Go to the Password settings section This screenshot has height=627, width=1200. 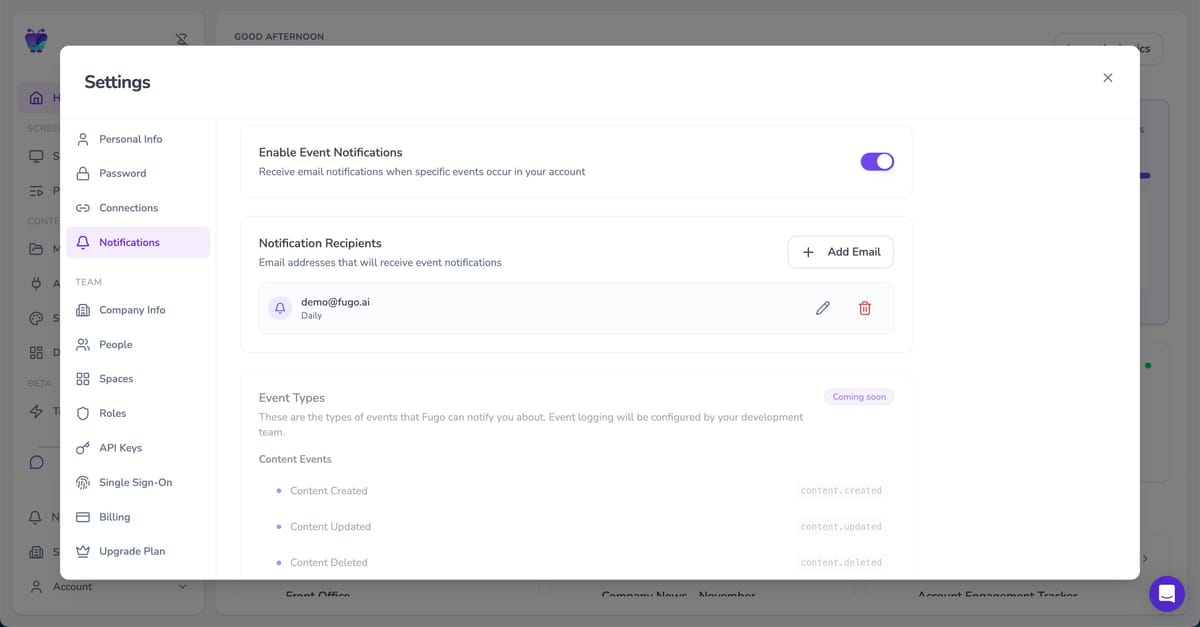[138, 173]
